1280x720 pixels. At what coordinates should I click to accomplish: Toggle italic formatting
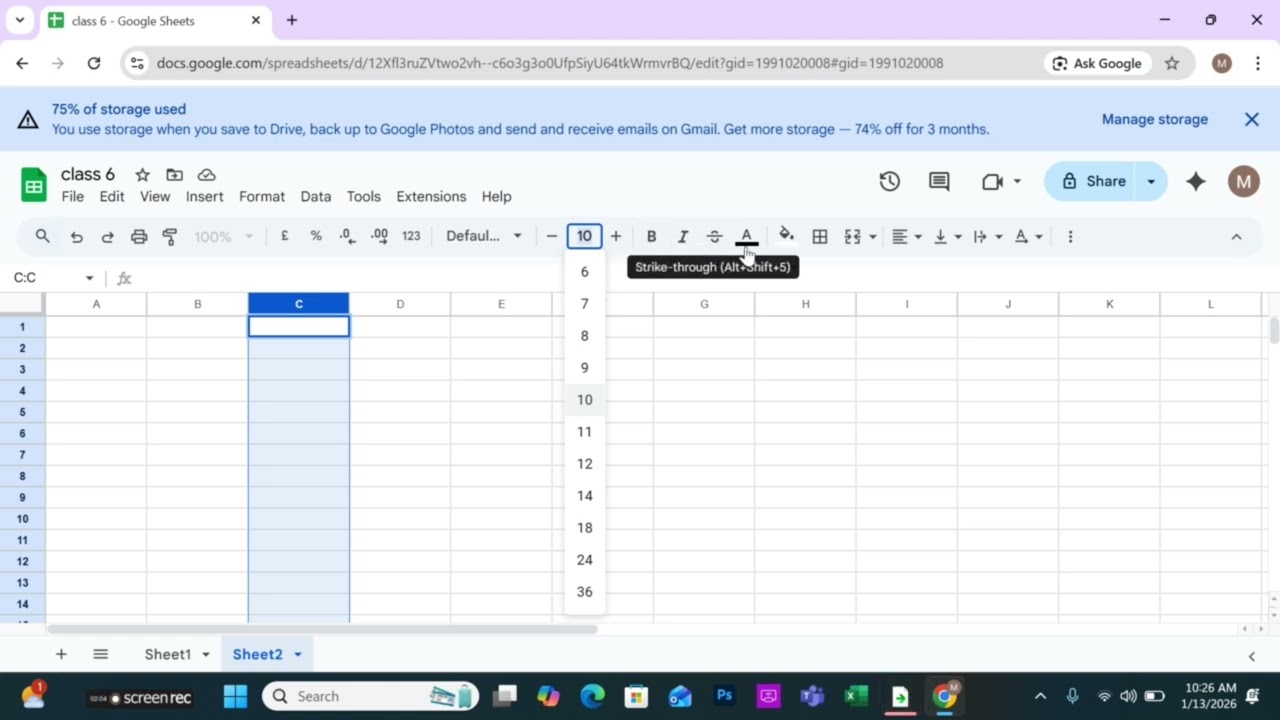(x=683, y=236)
